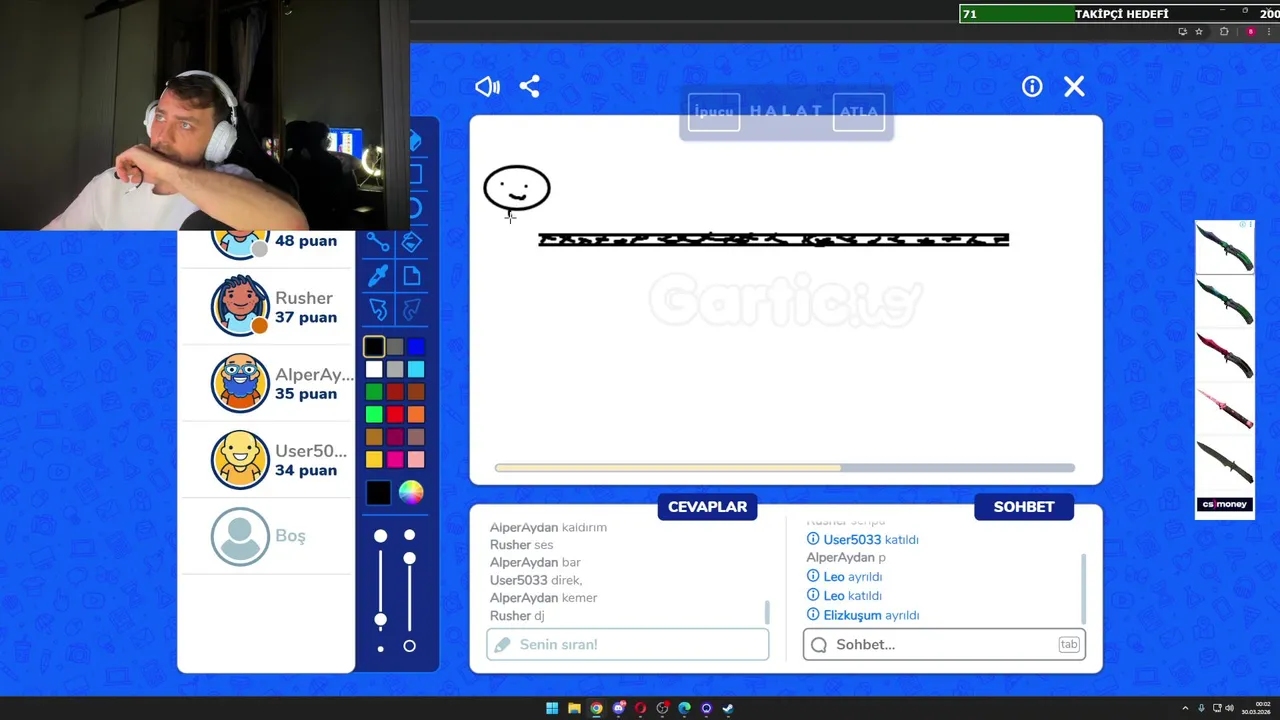Click 'AlperAydan kemer' answer line

(543, 598)
